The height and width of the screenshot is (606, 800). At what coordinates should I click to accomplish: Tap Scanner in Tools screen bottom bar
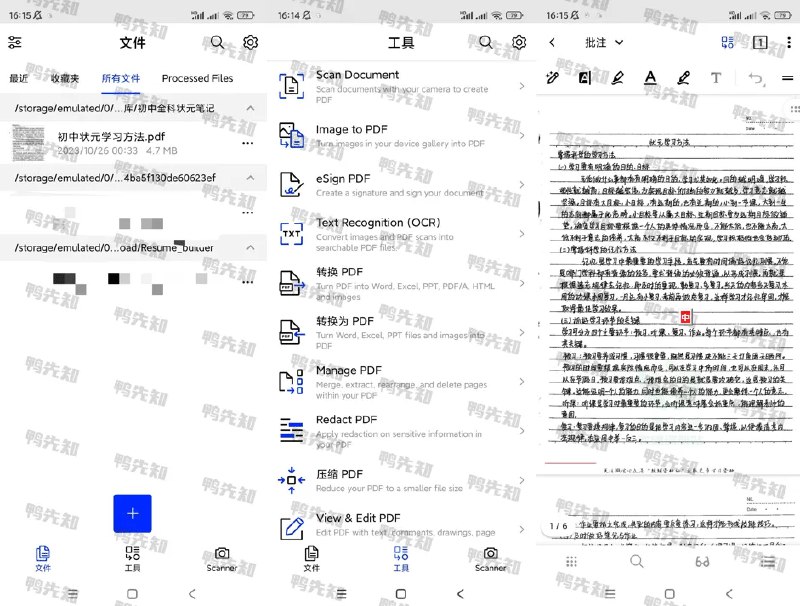tap(490, 559)
